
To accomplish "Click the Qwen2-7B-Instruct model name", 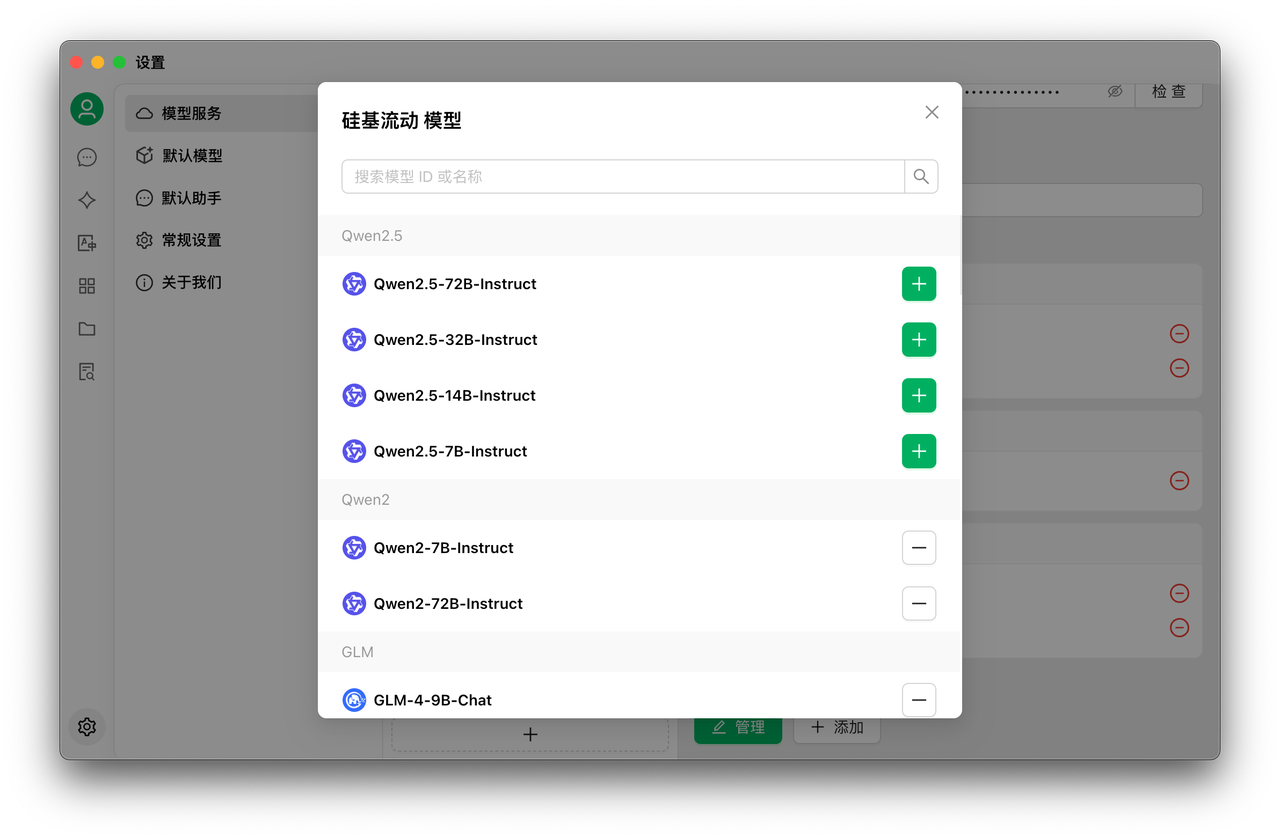I will 444,548.
